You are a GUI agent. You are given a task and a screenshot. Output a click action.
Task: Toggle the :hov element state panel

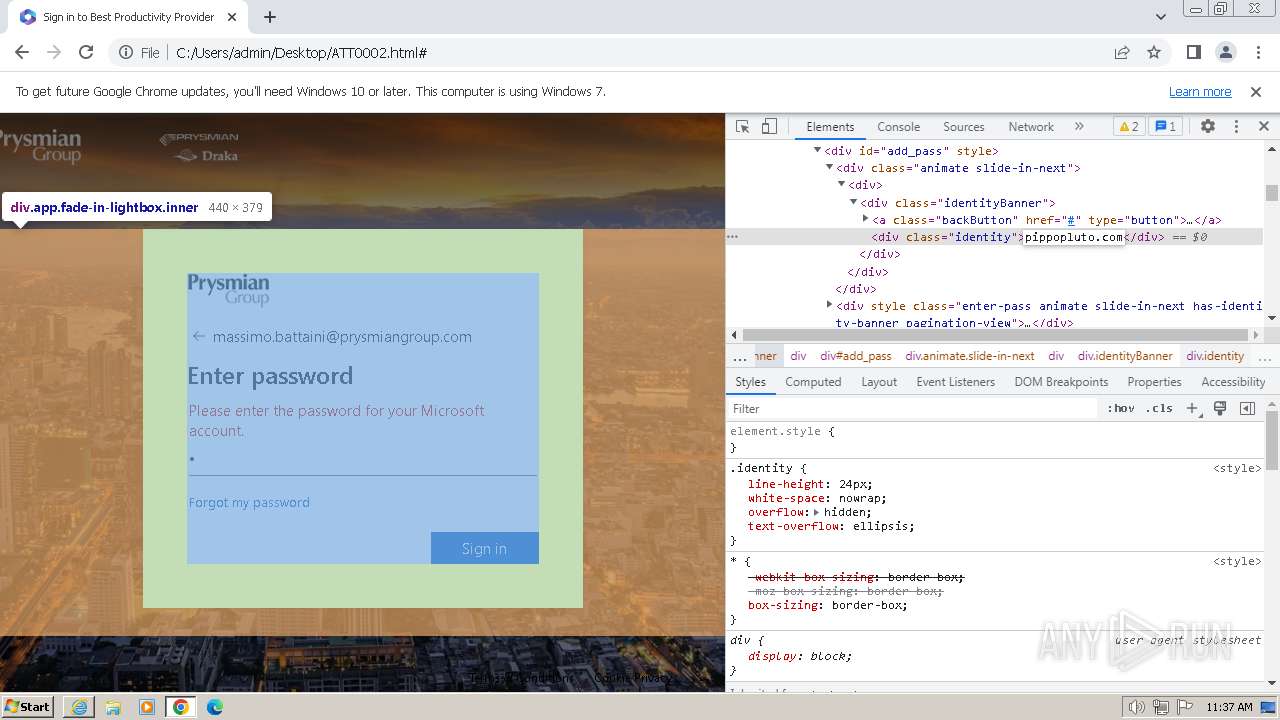pos(1121,408)
